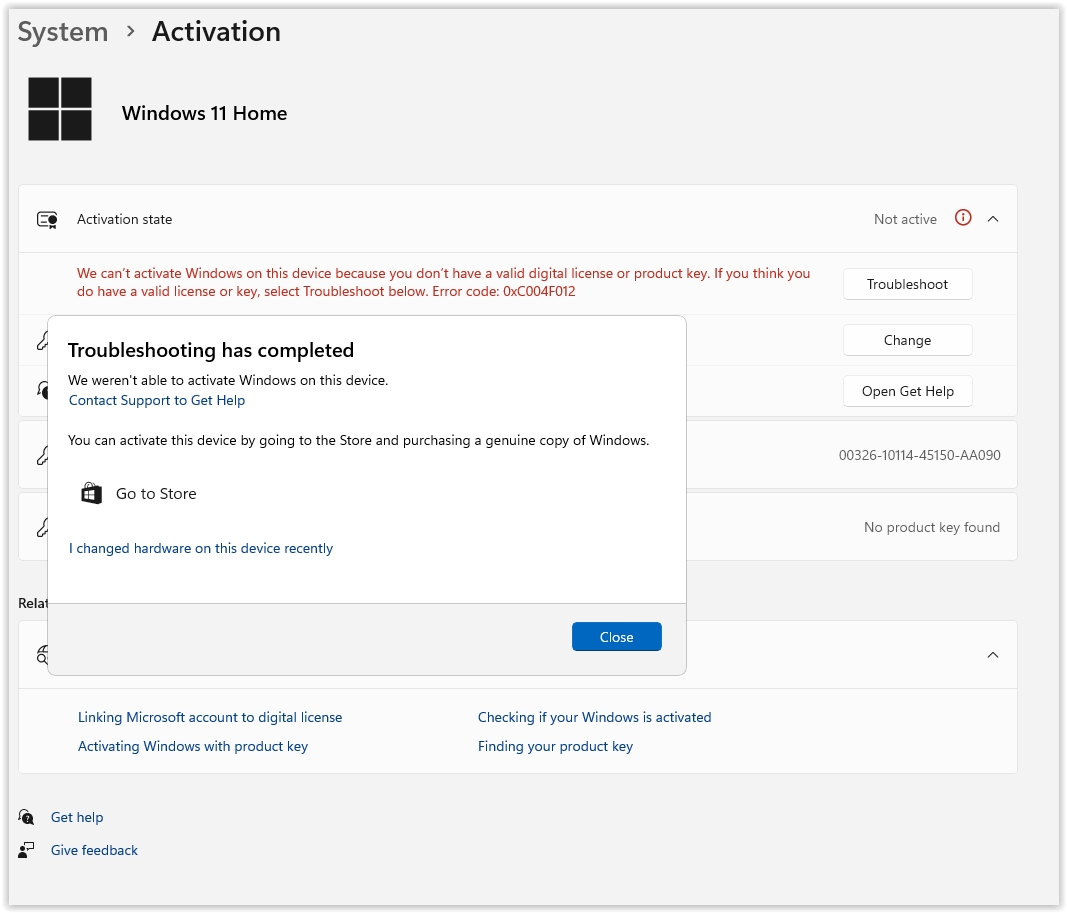Open the "Finding your product key" link

(x=555, y=746)
